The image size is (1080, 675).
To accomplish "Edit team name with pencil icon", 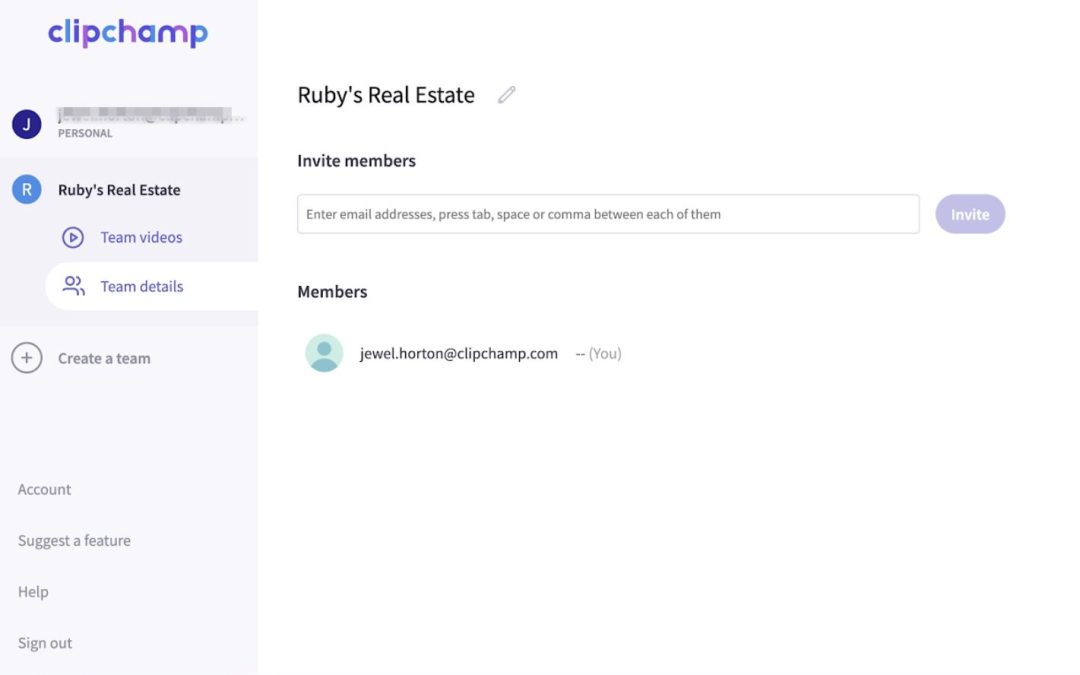I will click(507, 95).
